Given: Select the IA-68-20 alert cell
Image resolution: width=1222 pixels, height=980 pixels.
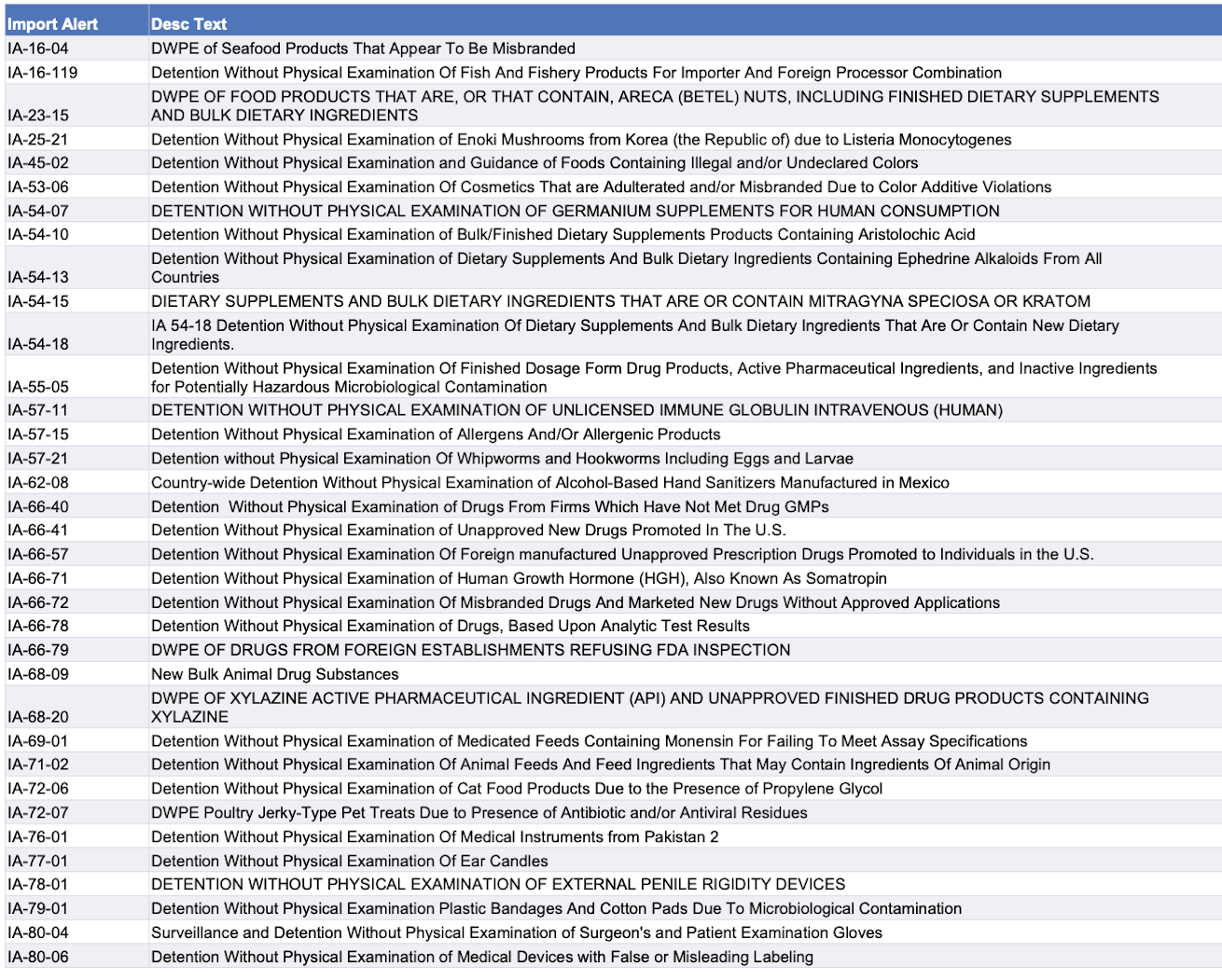Looking at the screenshot, I should tap(38, 716).
